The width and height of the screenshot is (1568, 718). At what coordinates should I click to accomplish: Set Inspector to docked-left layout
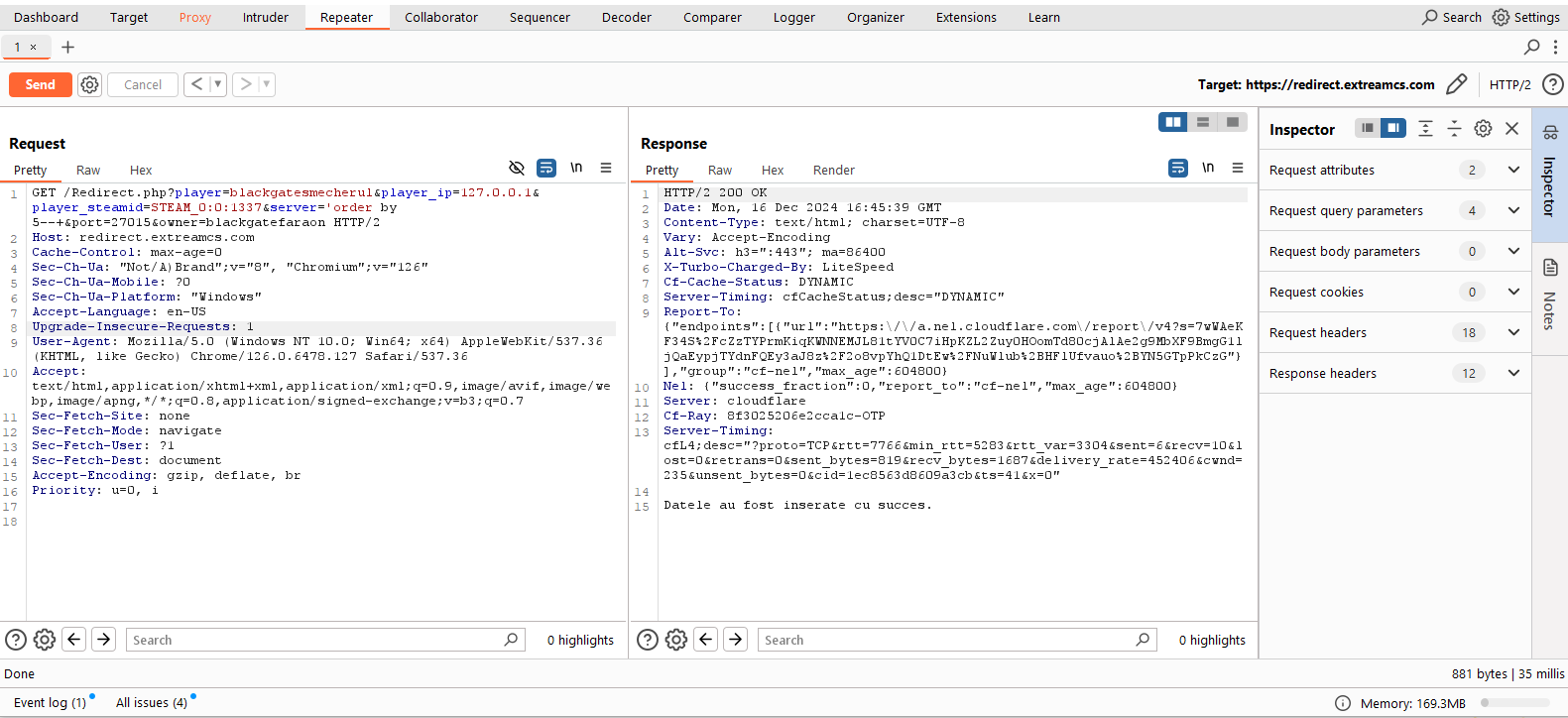pos(1368,128)
